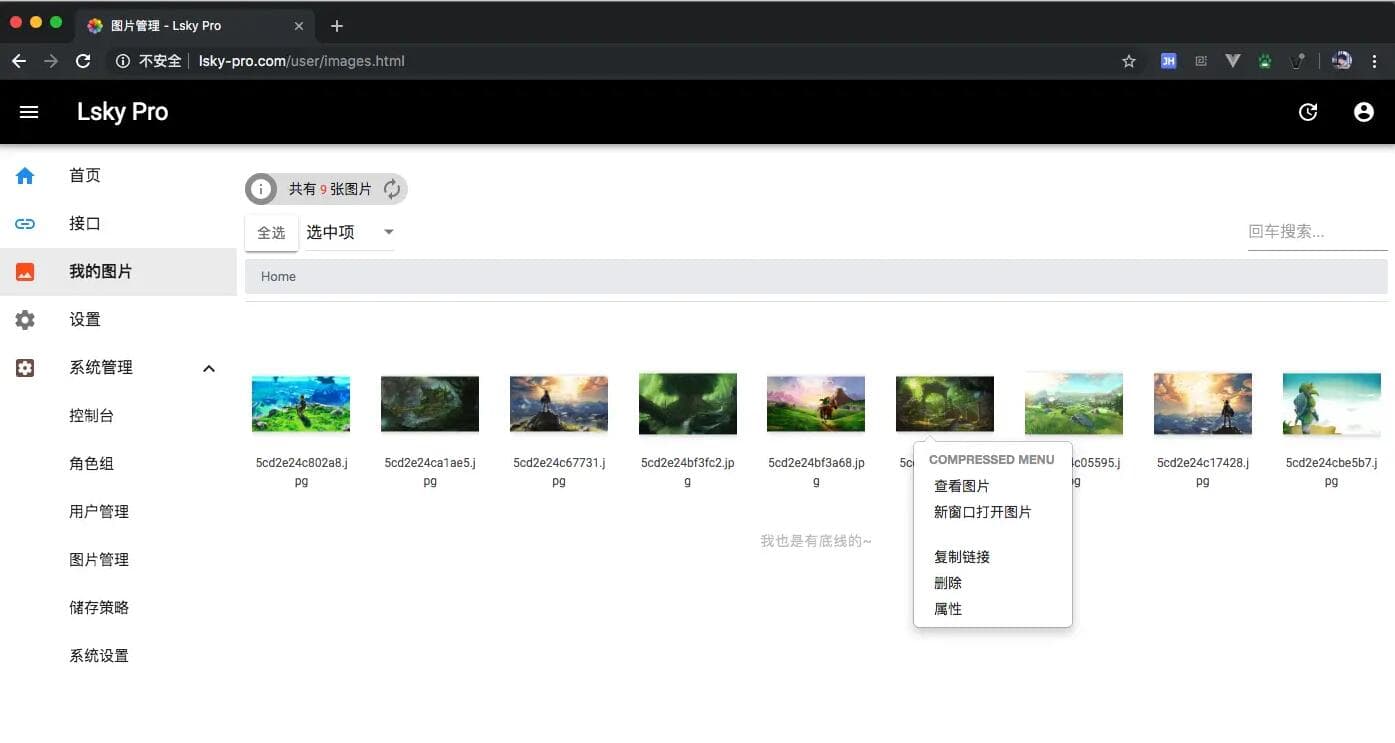Image resolution: width=1395 pixels, height=743 pixels.
Task: Click the Lsky Pro logo title
Action: [x=122, y=112]
